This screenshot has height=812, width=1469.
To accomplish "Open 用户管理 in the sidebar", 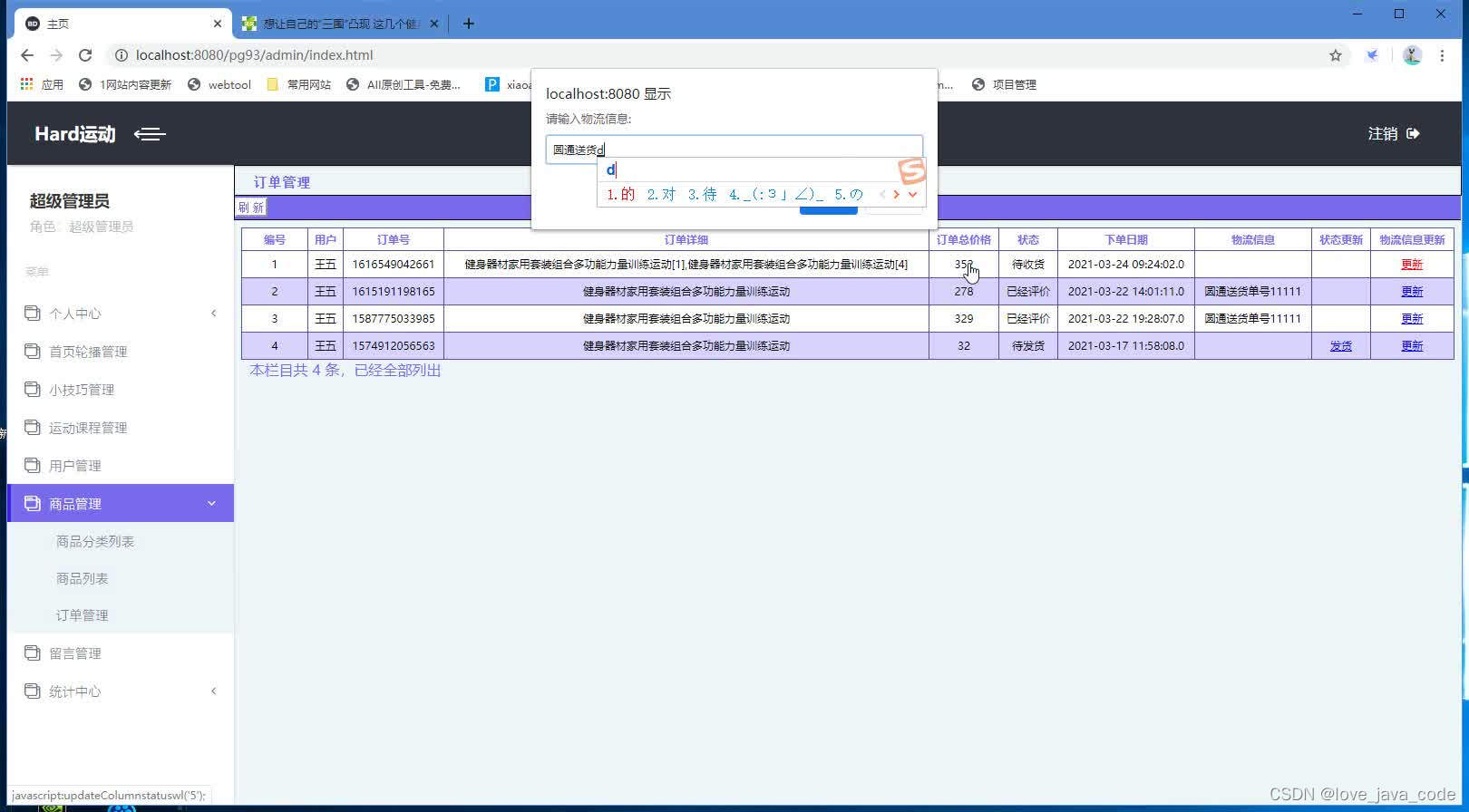I will point(75,466).
